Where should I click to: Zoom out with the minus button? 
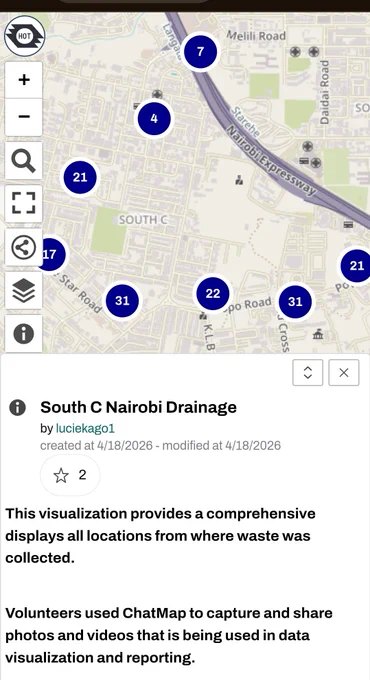(x=24, y=117)
